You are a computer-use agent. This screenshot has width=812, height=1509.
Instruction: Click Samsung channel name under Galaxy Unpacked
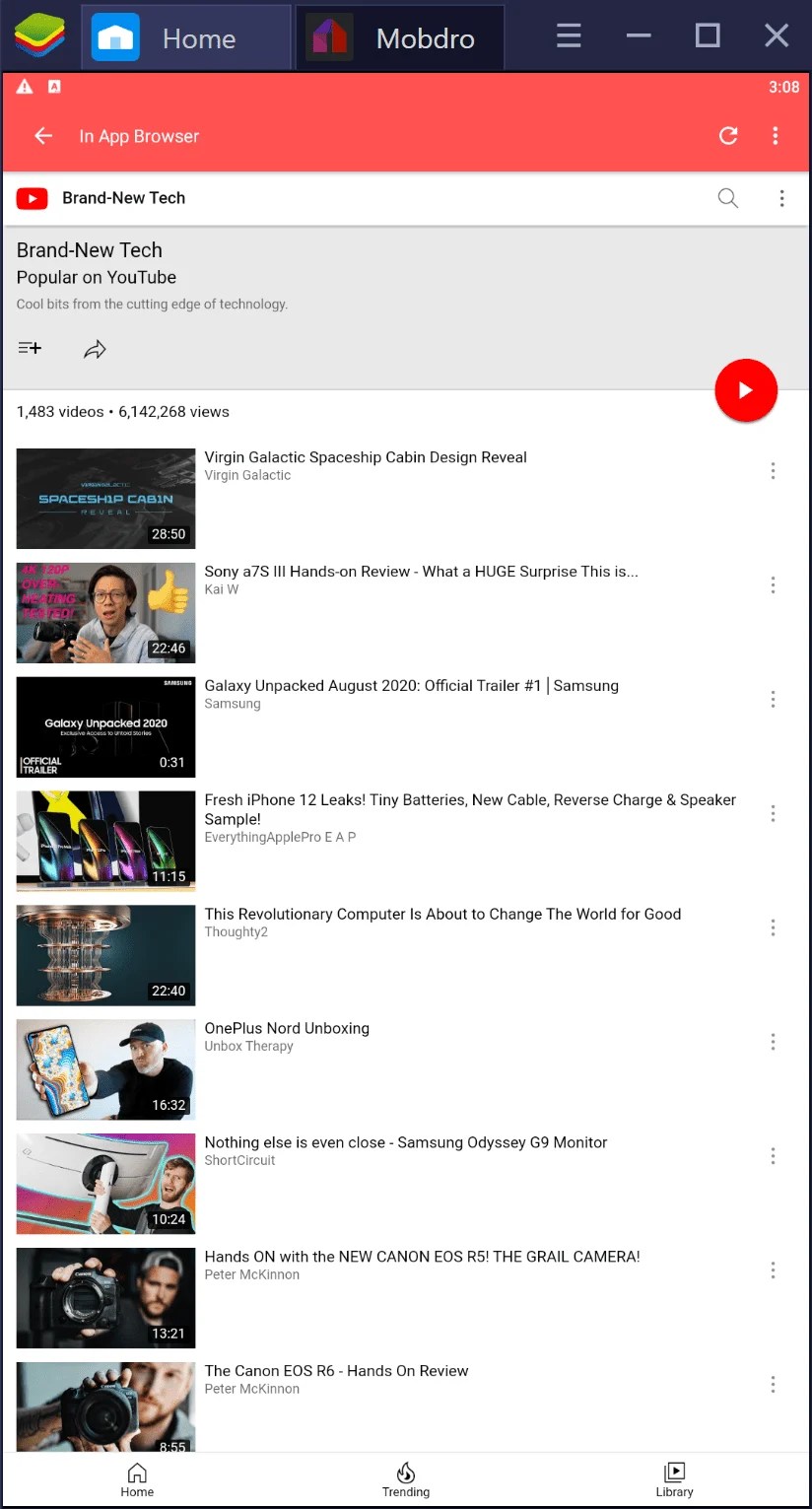233,704
